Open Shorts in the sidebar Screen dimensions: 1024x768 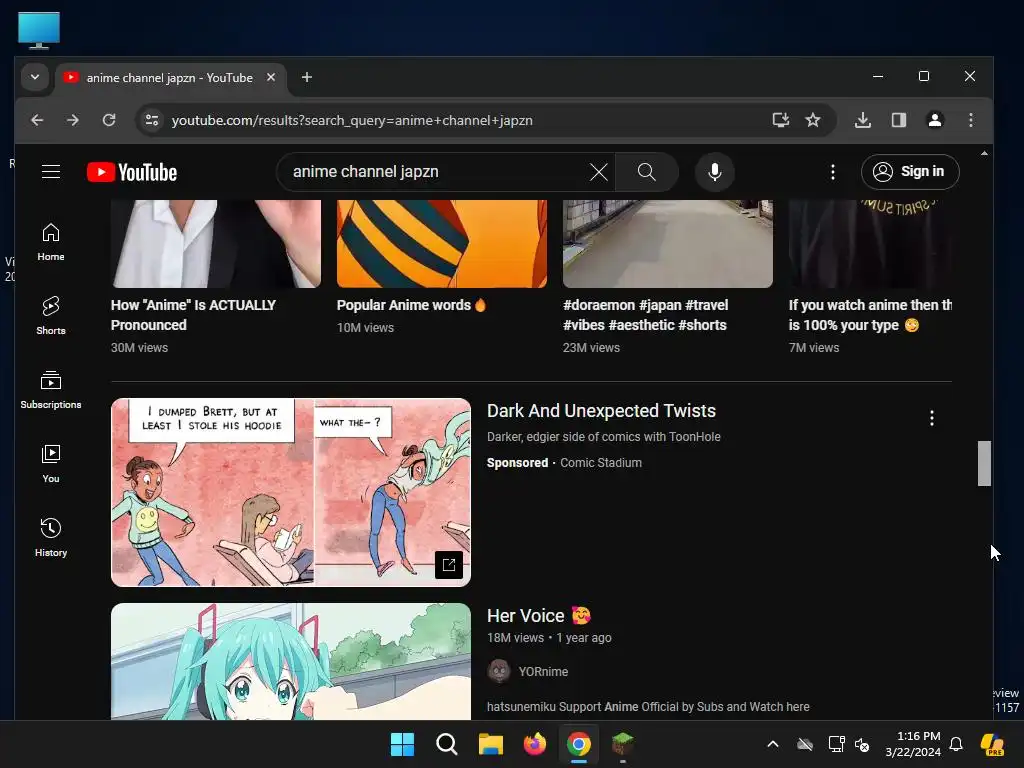pos(51,316)
